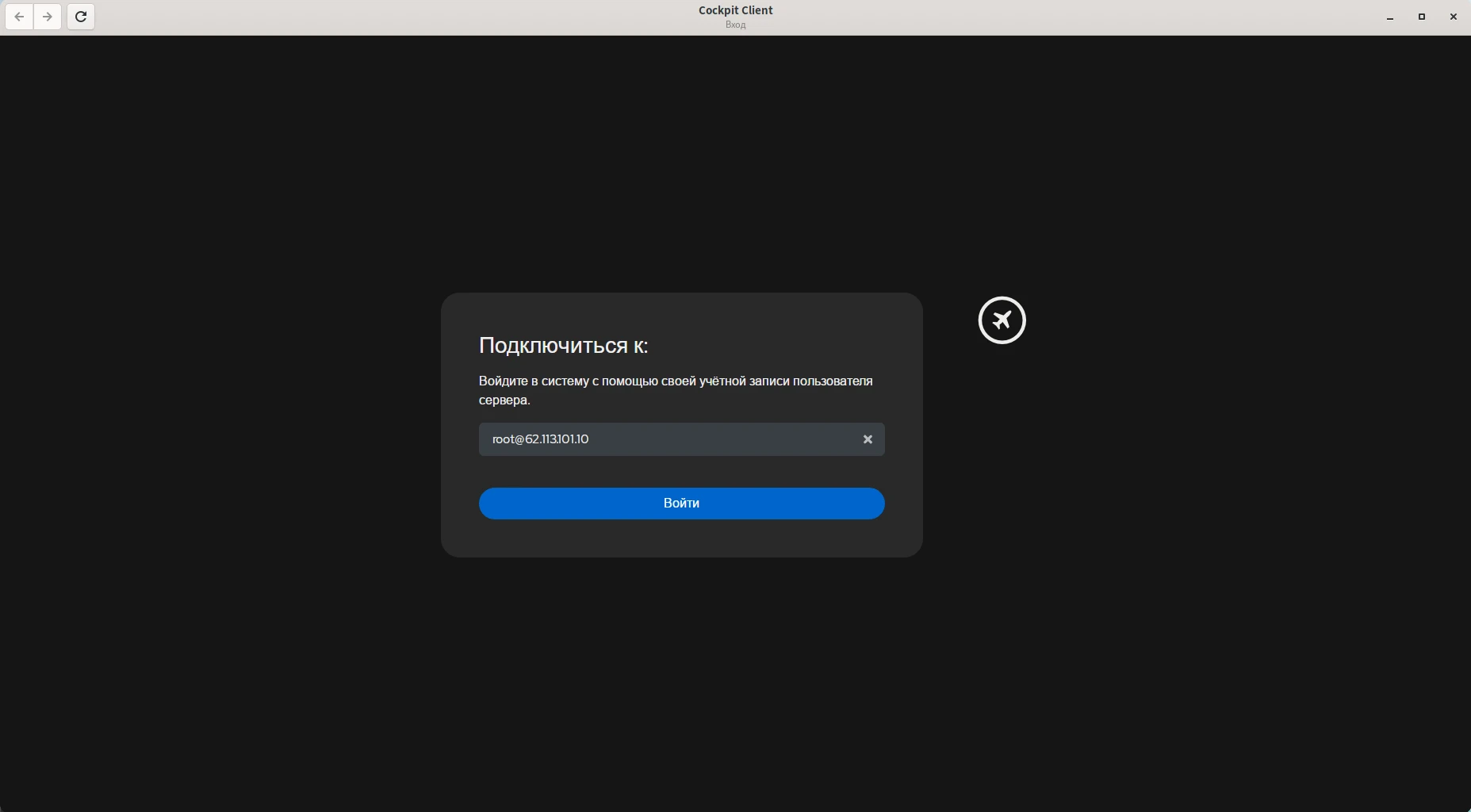Minimize the Cockpit Client window
Viewport: 1471px width, 812px height.
point(1390,17)
